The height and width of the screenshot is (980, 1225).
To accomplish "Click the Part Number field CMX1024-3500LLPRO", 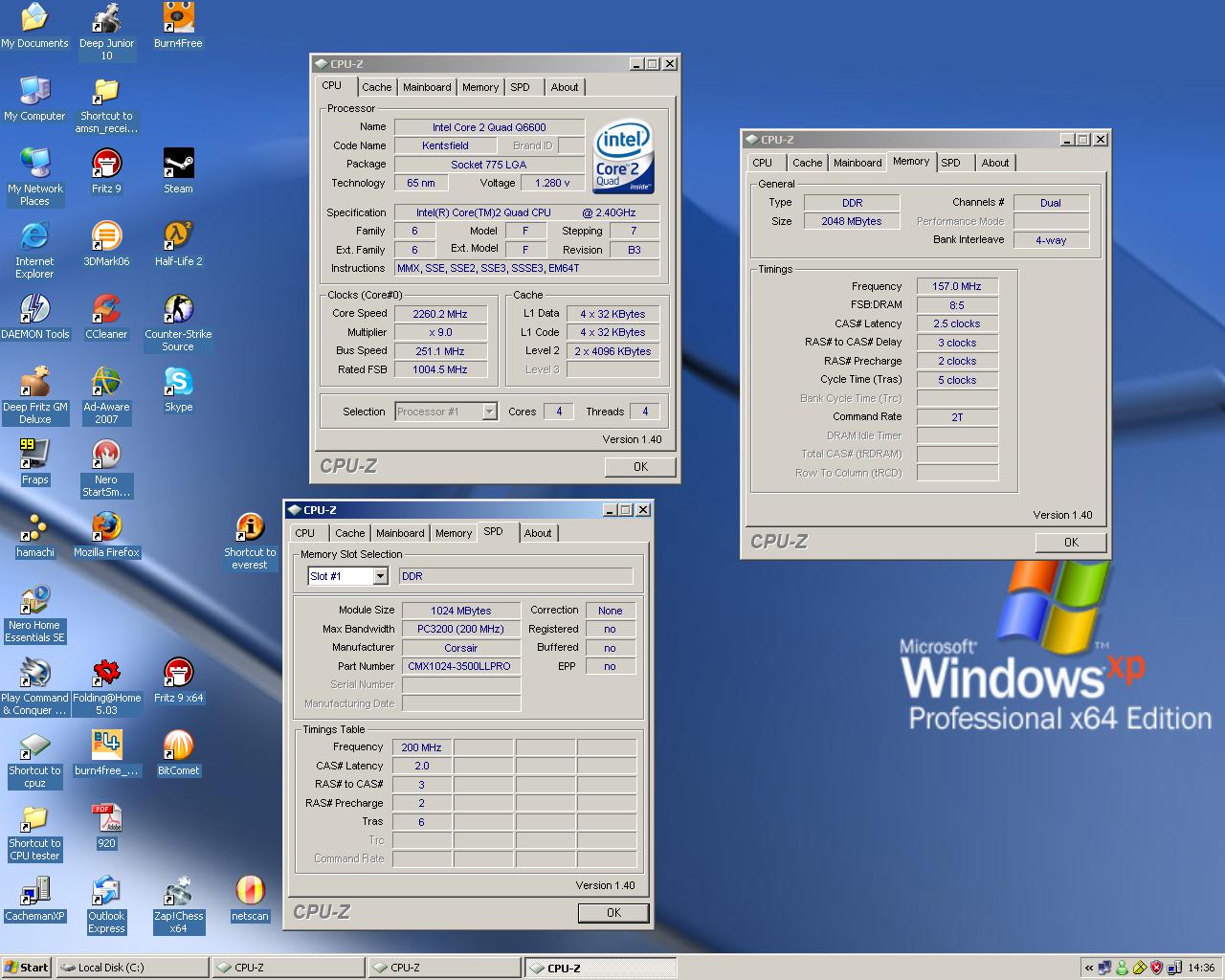I will (461, 666).
